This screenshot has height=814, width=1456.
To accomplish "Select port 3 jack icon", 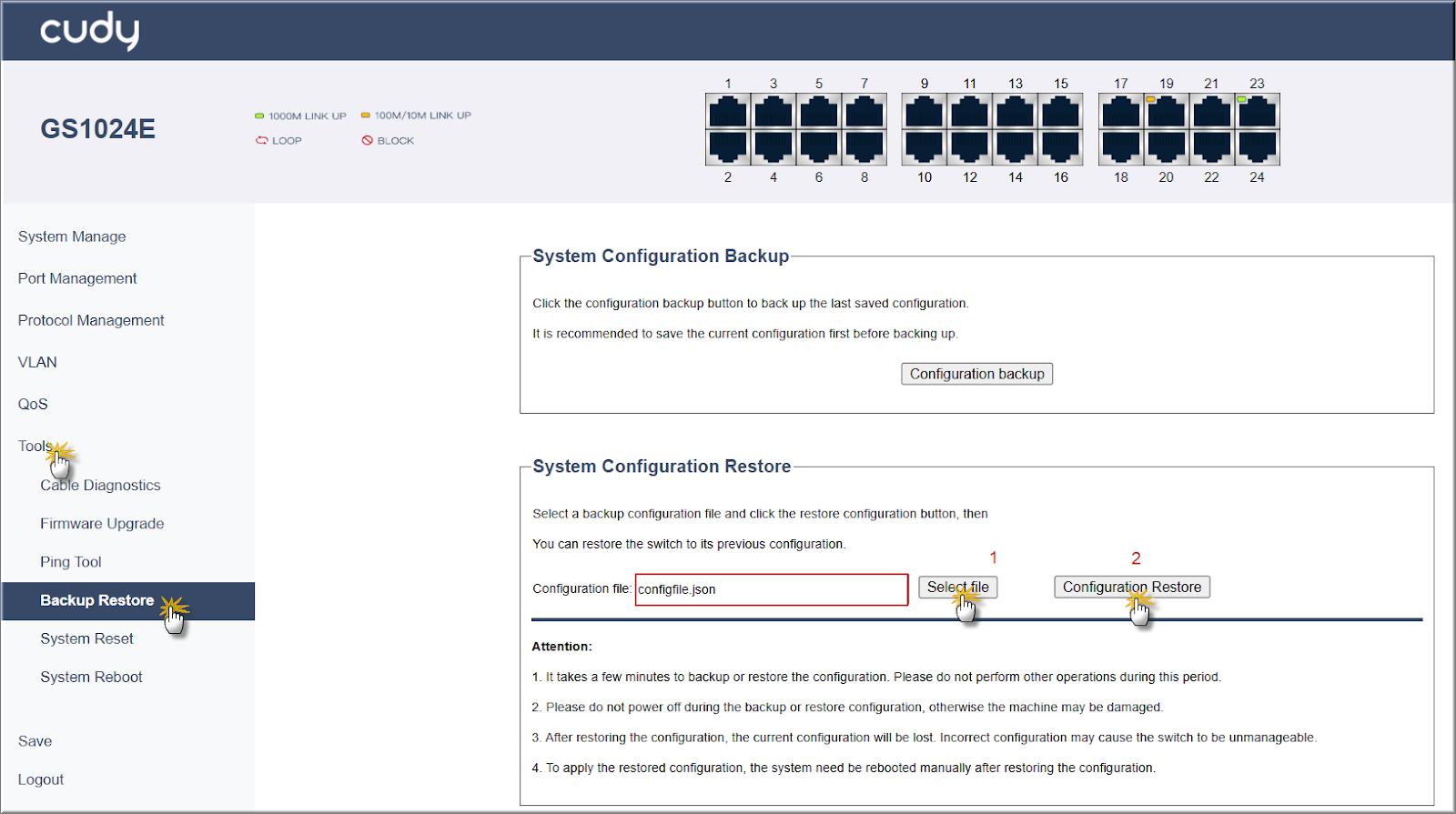I will click(x=773, y=112).
